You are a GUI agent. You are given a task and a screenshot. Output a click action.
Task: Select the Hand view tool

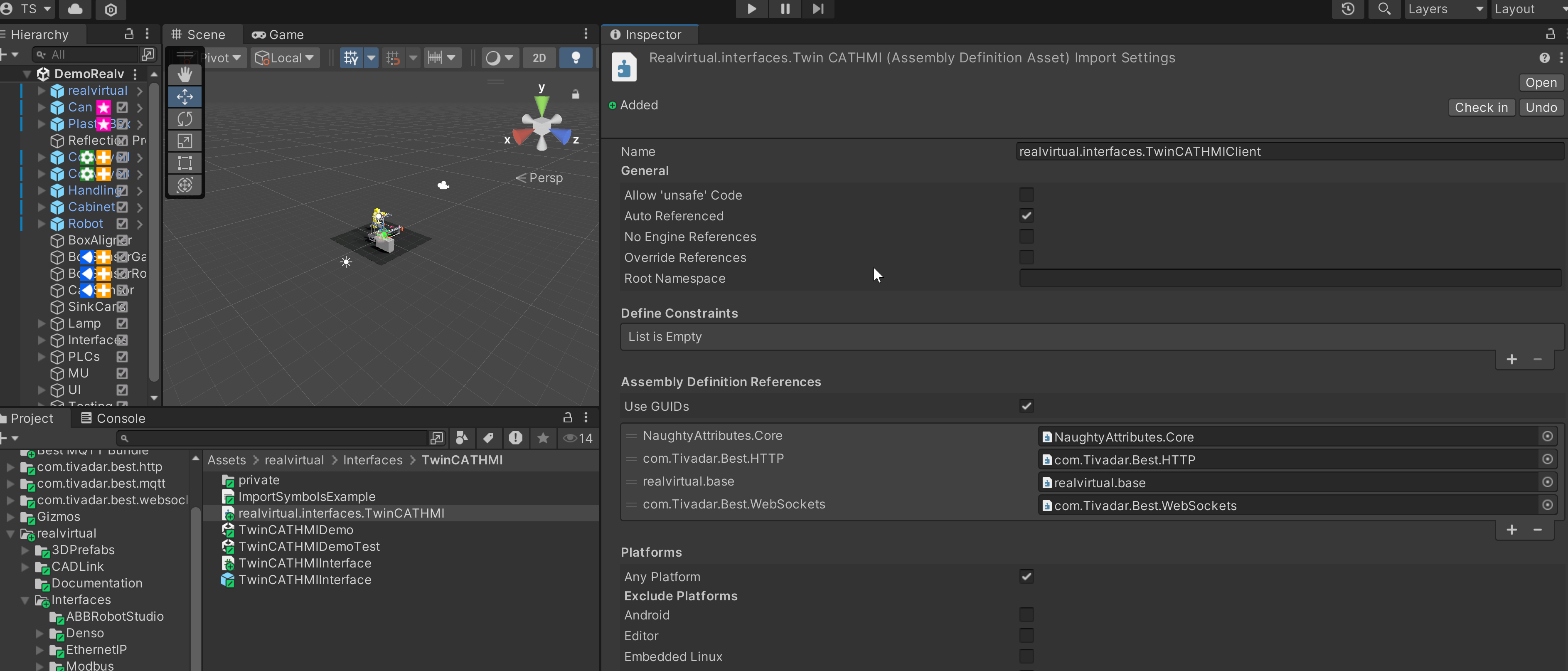185,74
